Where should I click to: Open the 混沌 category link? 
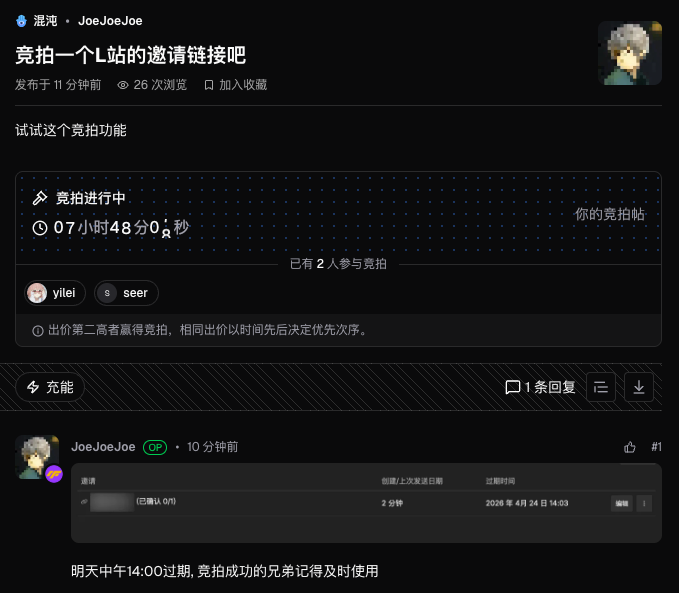[45, 21]
